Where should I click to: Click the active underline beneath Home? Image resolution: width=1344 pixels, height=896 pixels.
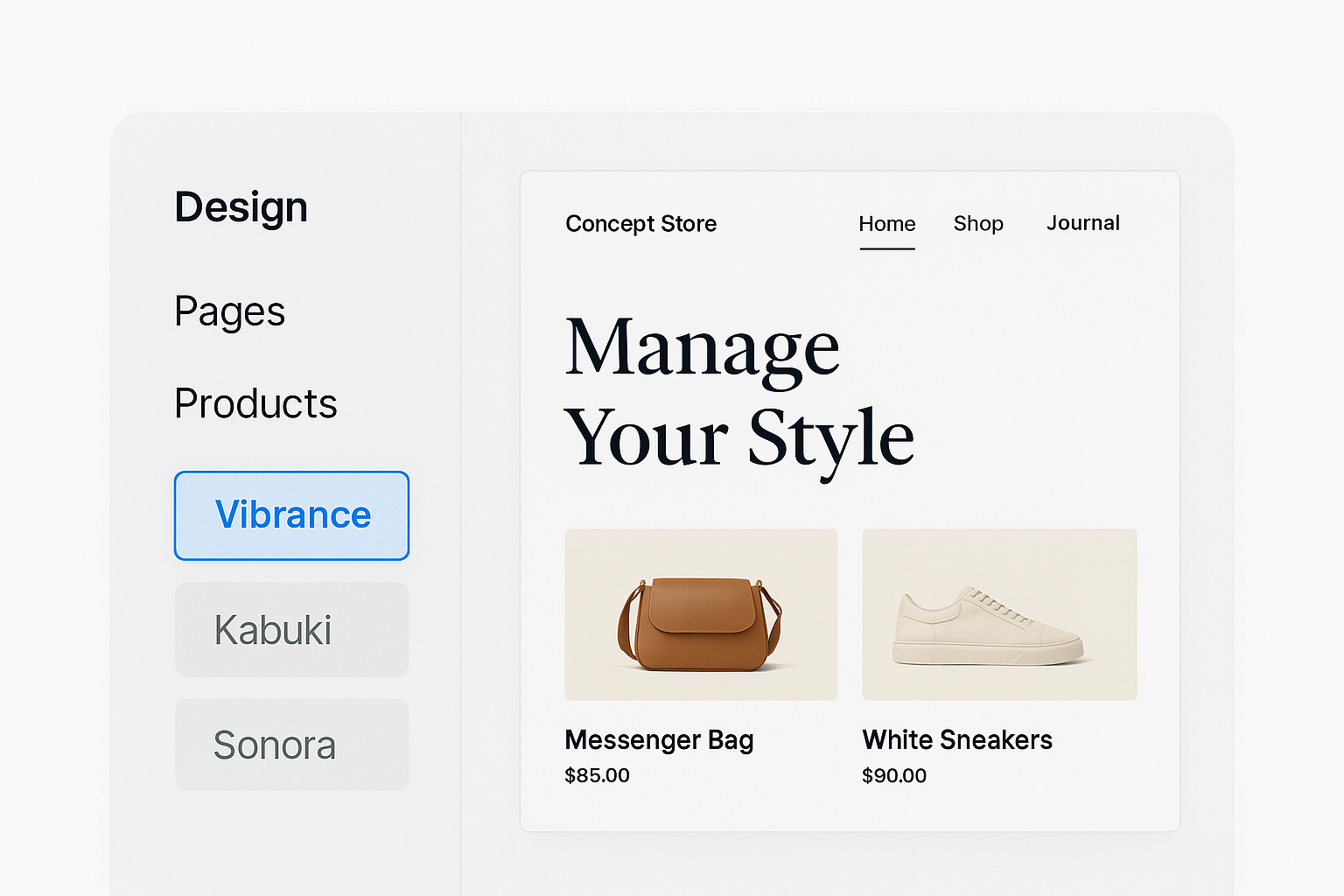(886, 248)
